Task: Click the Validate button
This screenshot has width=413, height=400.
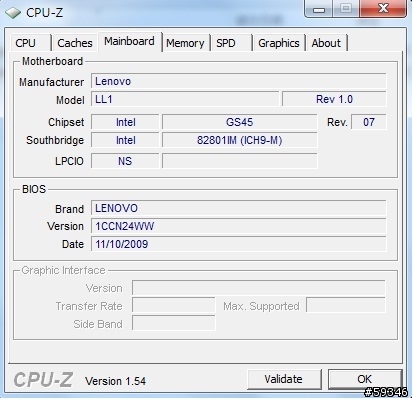Action: pyautogui.click(x=284, y=379)
